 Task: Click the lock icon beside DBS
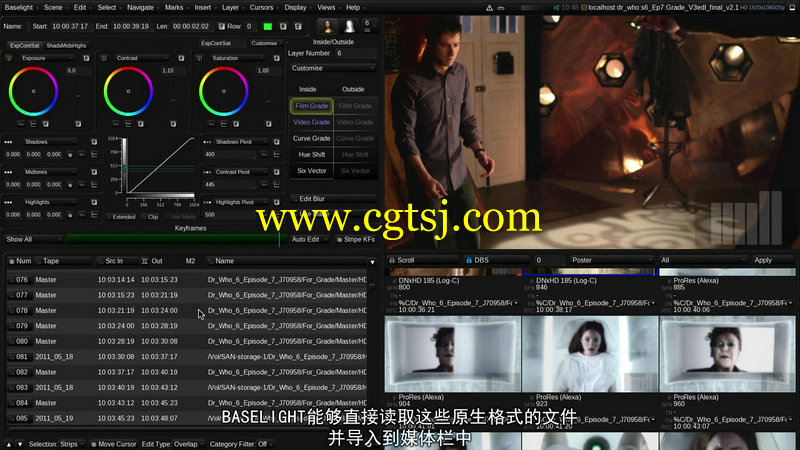tap(469, 260)
